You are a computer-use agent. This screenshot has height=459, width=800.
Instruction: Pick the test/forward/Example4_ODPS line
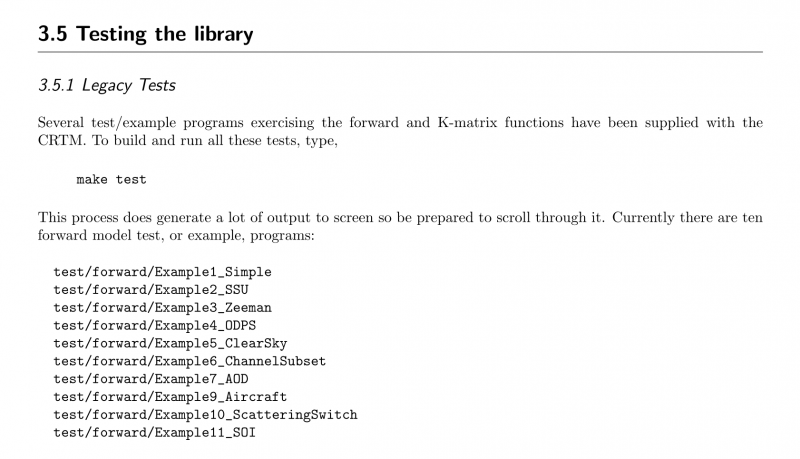[155, 325]
